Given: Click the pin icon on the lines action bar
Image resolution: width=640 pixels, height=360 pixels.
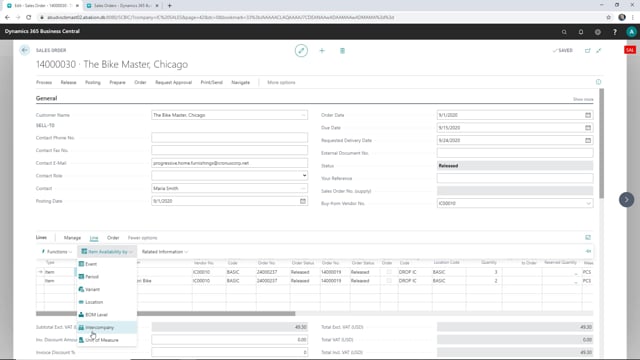Looking at the screenshot, I should [588, 251].
